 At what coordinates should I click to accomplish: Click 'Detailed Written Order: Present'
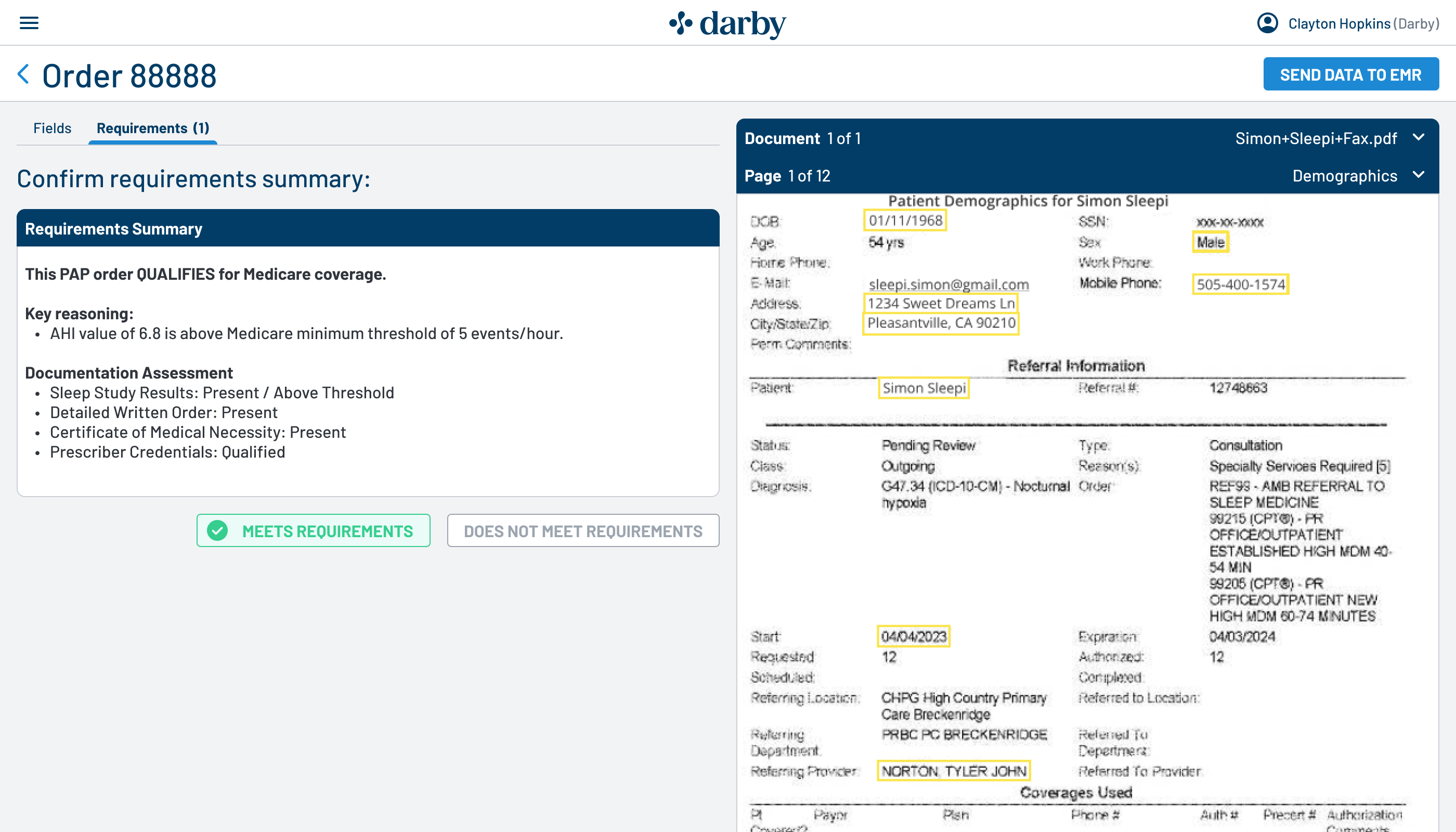click(x=163, y=412)
